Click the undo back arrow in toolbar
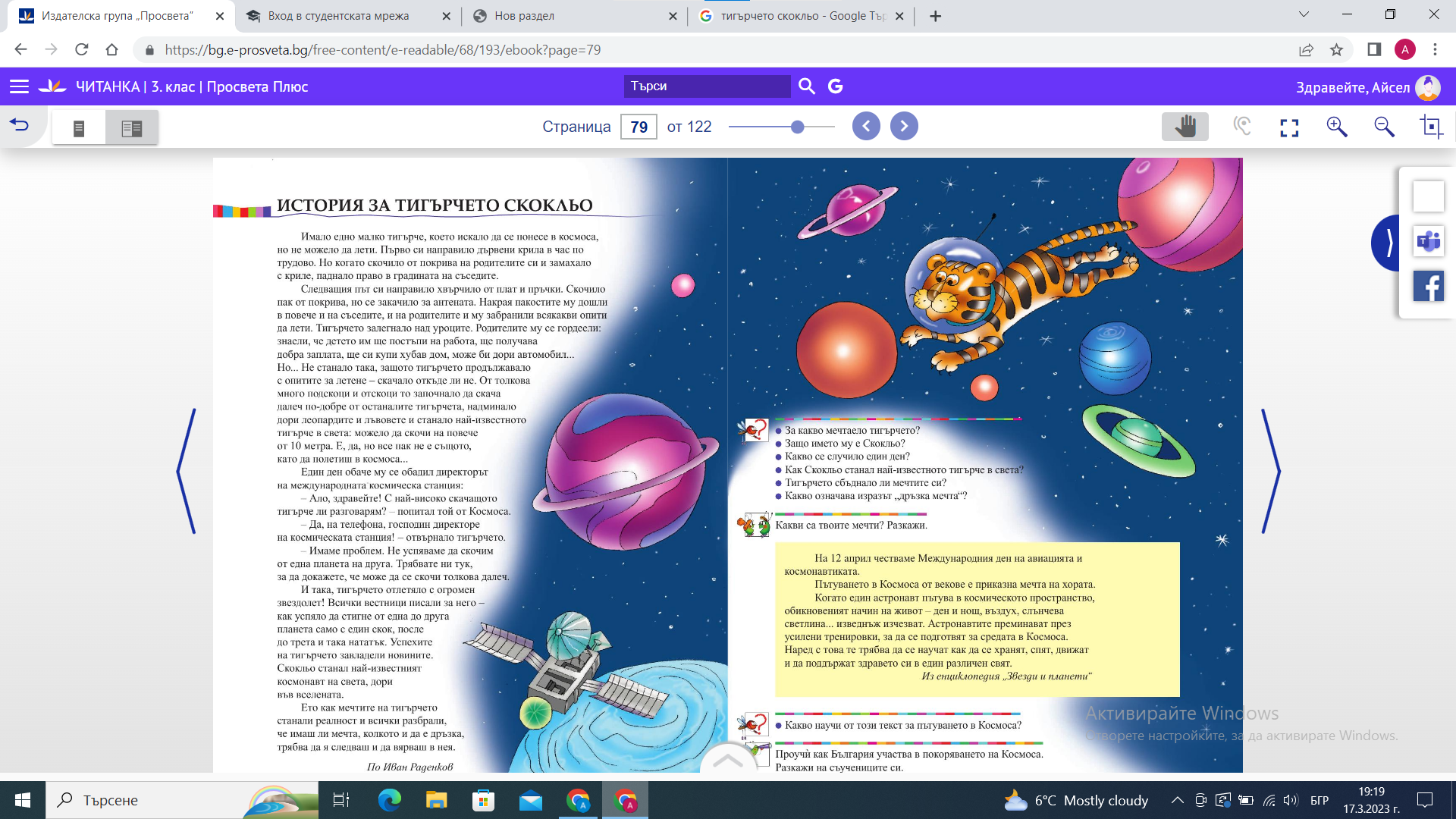 pos(20,125)
